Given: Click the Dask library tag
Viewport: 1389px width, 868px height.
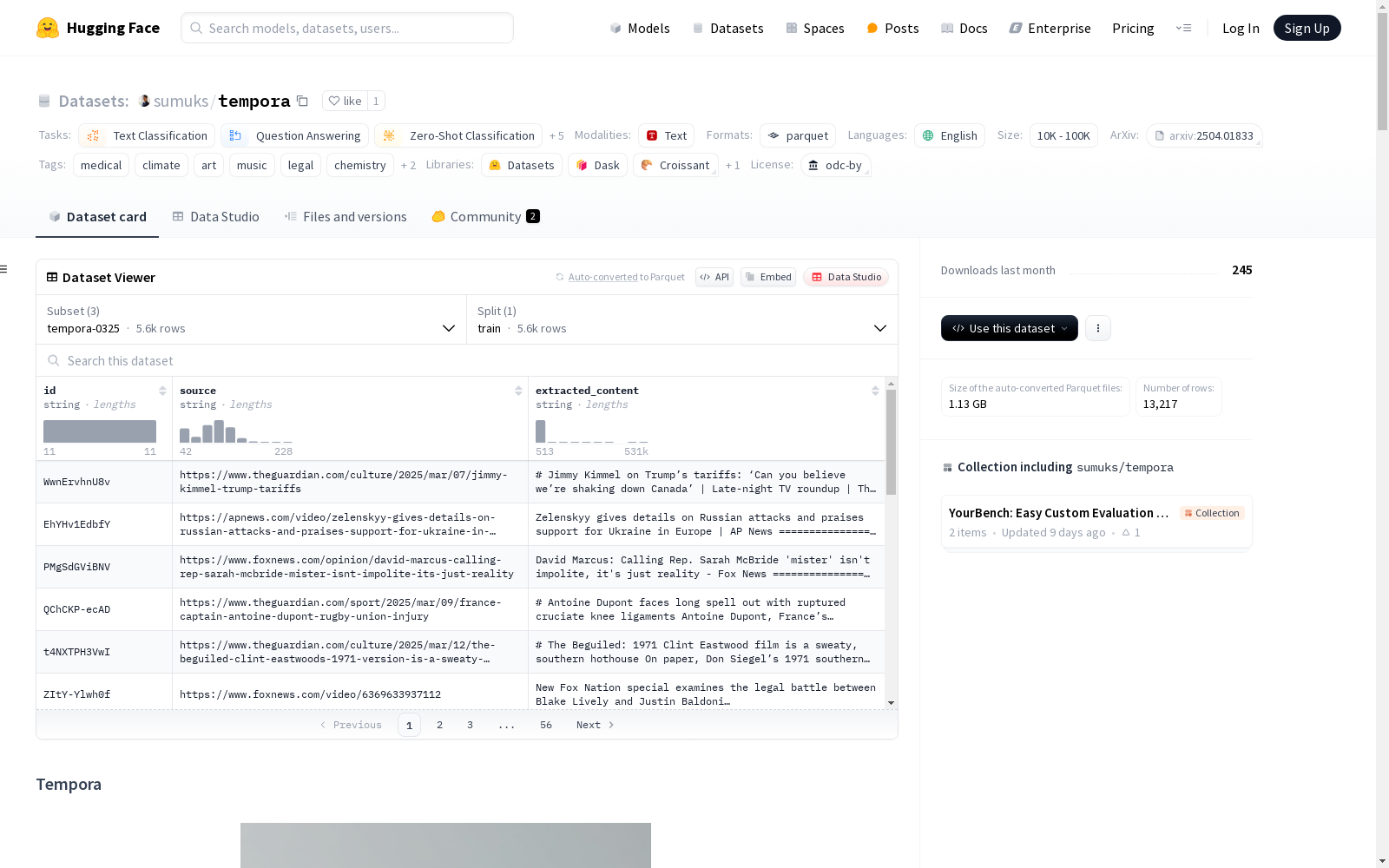Looking at the screenshot, I should pyautogui.click(x=597, y=165).
